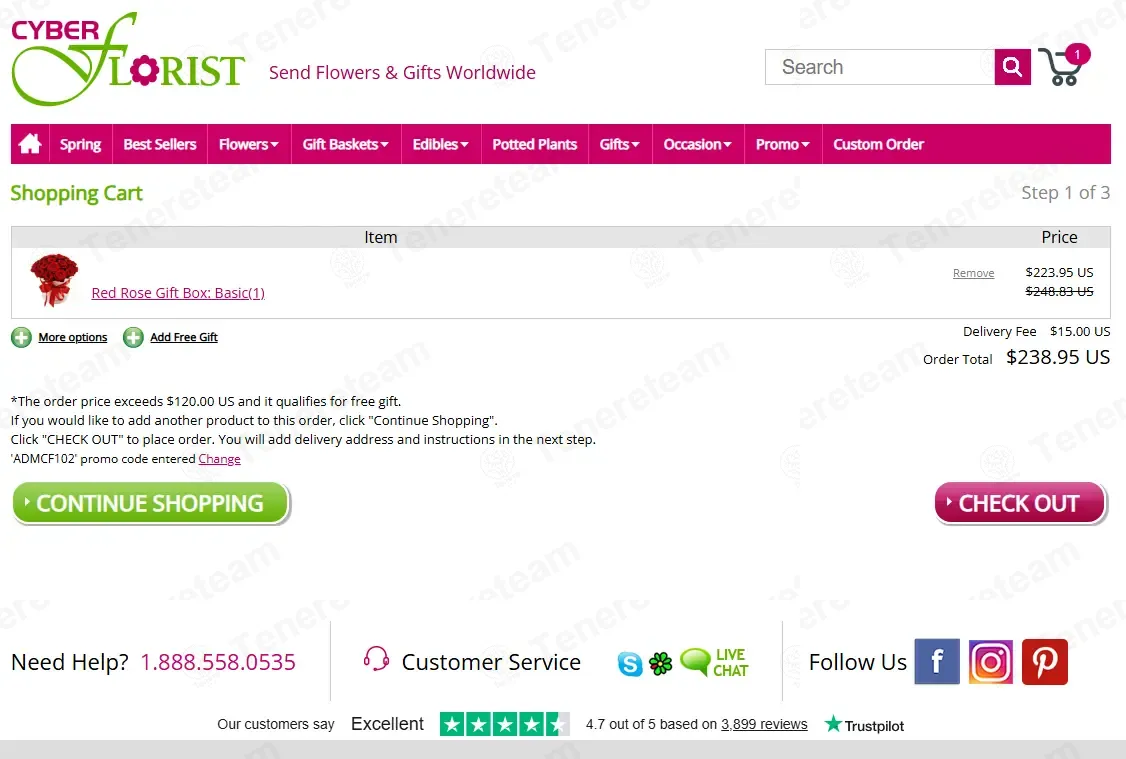This screenshot has width=1126, height=759.
Task: Click the CHECK OUT button
Action: coord(1020,503)
